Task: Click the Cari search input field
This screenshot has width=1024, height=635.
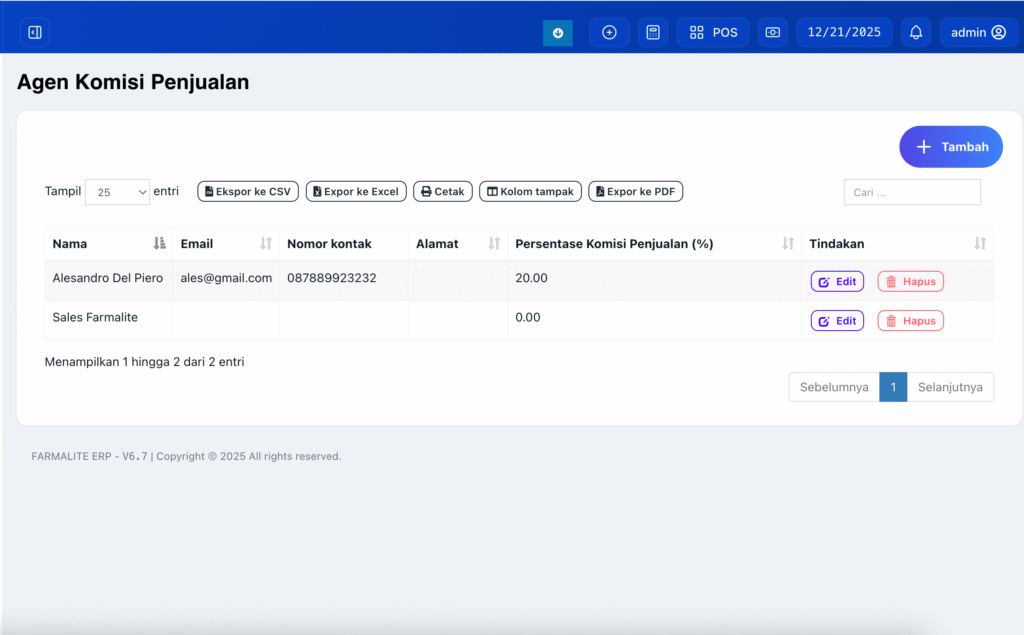Action: pyautogui.click(x=912, y=192)
